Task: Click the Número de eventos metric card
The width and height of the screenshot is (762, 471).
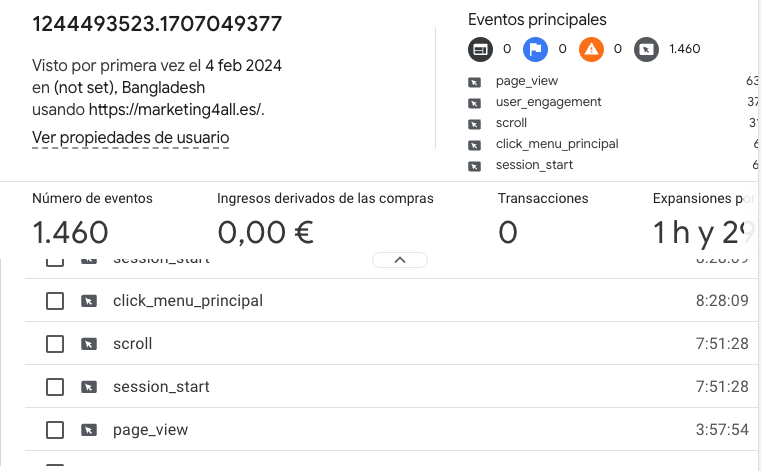Action: (x=92, y=220)
